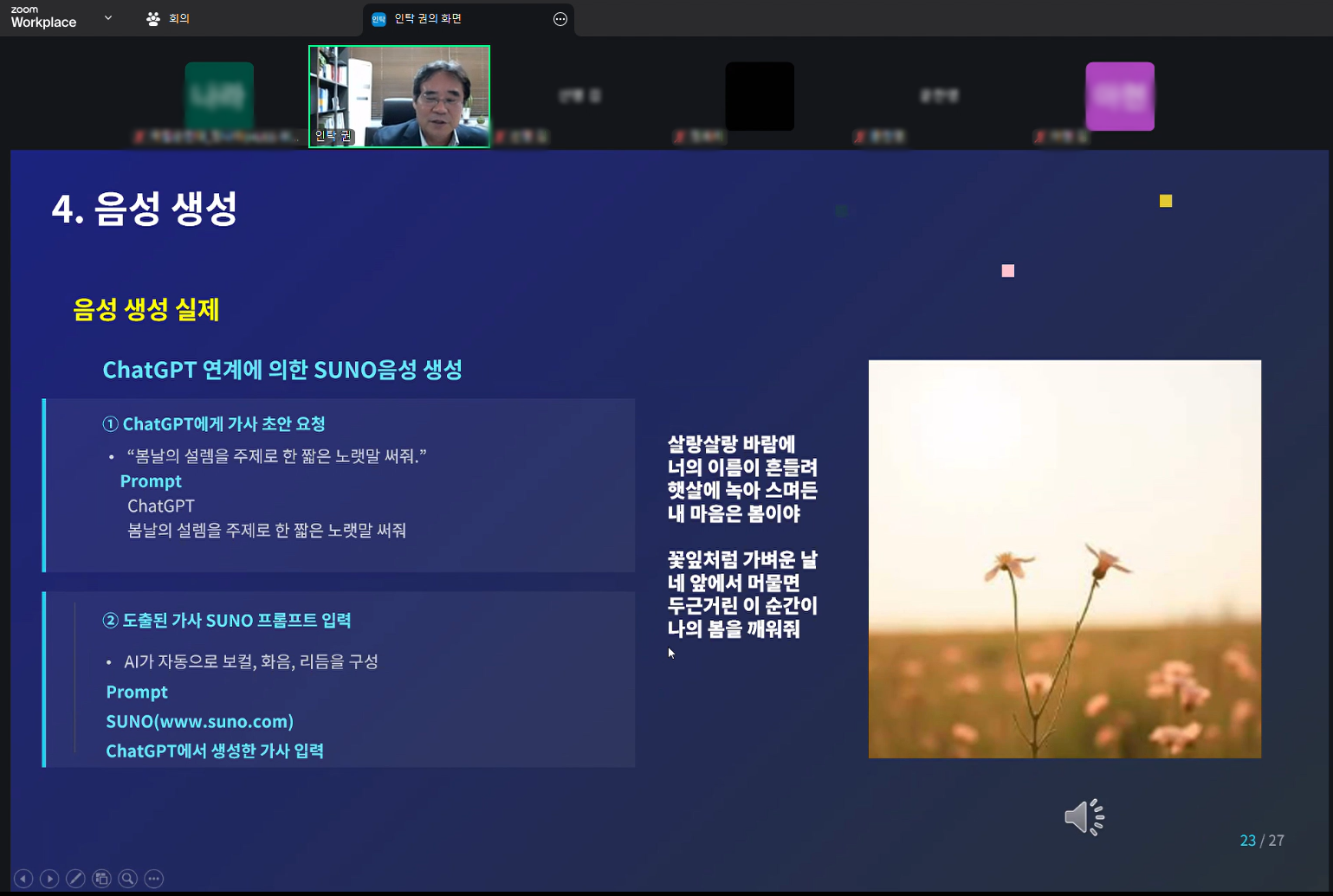Click the blue 인탁 avatar icon in share tab

click(379, 19)
